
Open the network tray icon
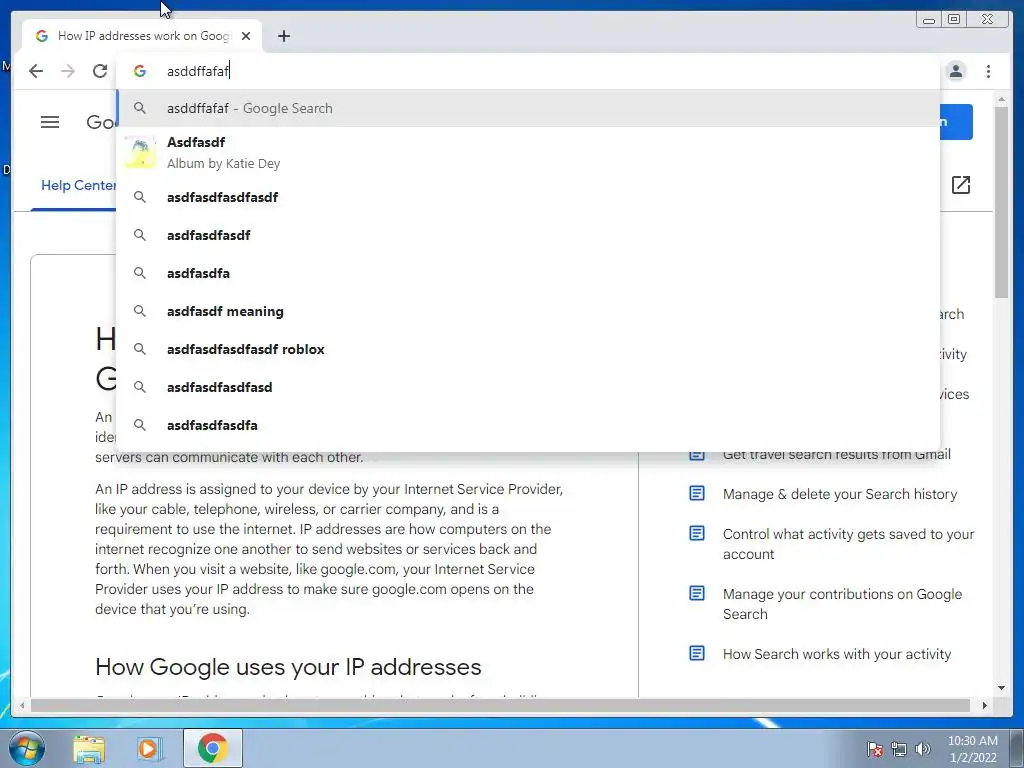pos(899,749)
